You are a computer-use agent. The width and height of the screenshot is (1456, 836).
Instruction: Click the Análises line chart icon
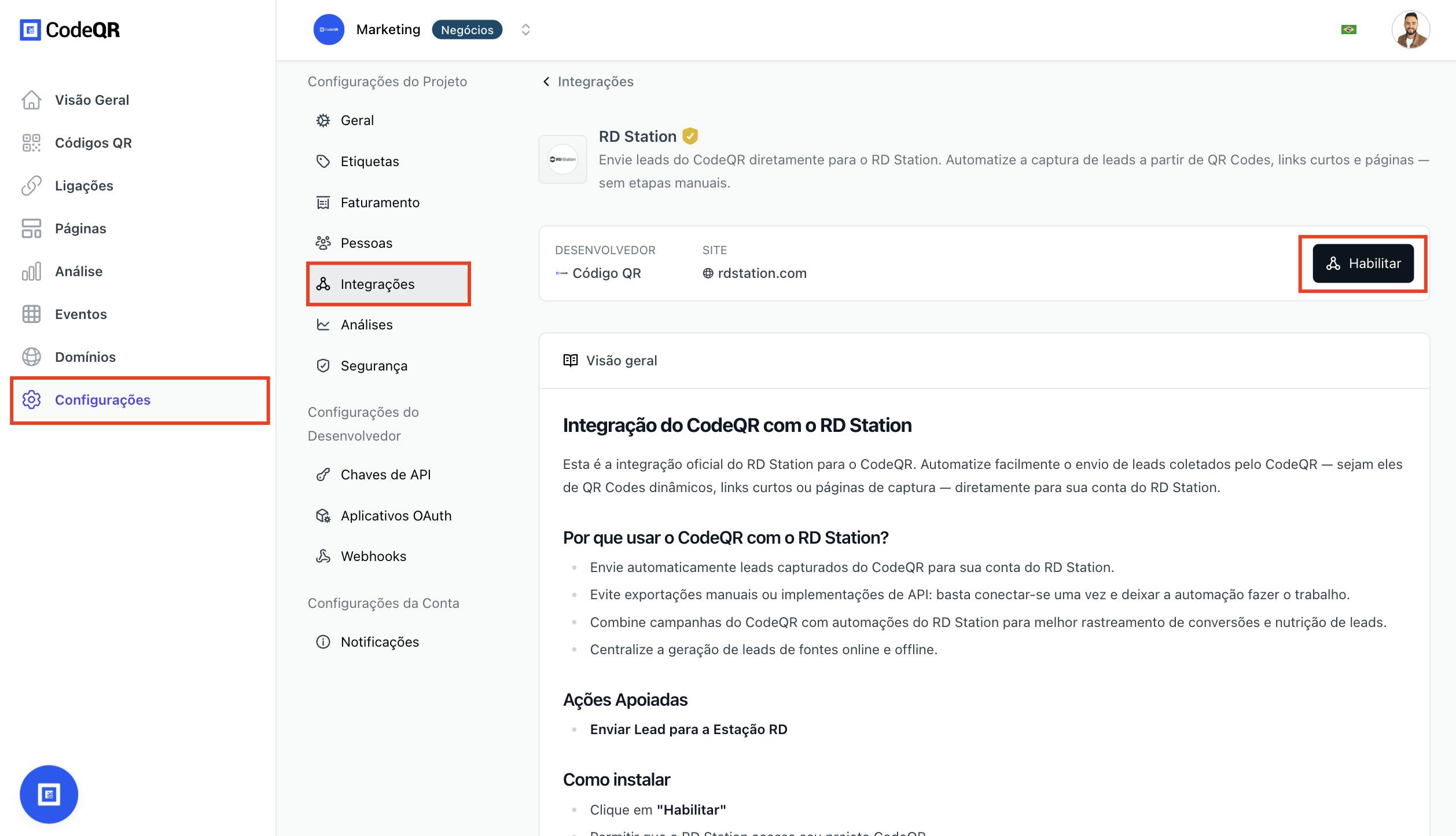[x=323, y=325]
